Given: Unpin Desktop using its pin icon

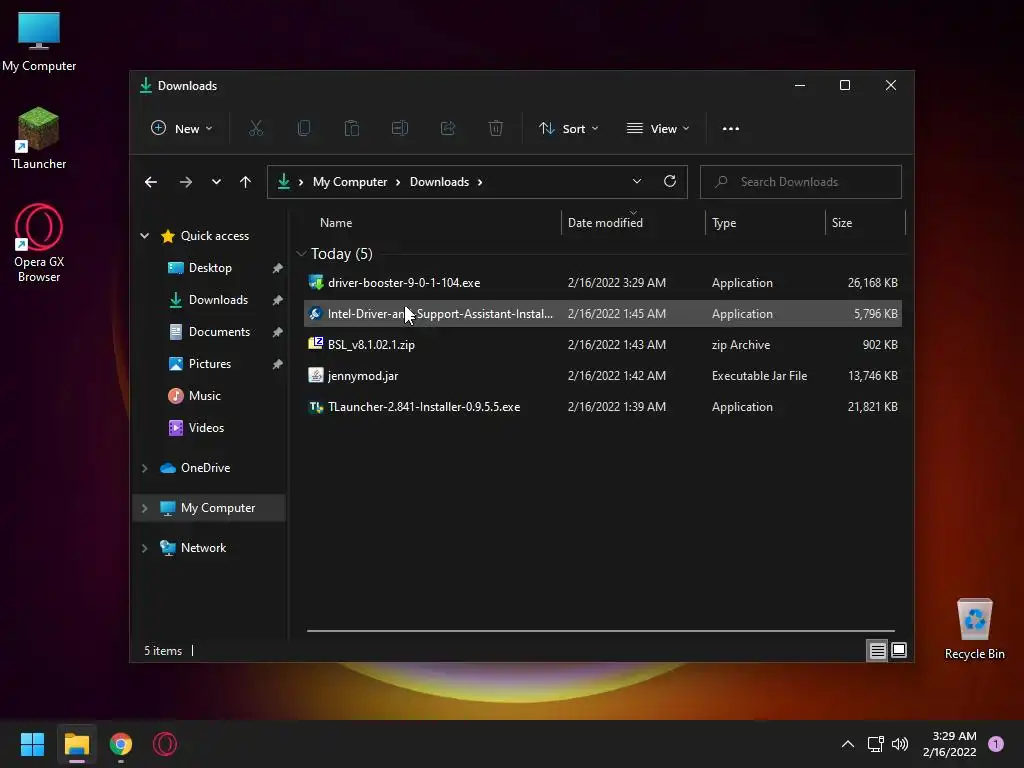Looking at the screenshot, I should click(278, 268).
